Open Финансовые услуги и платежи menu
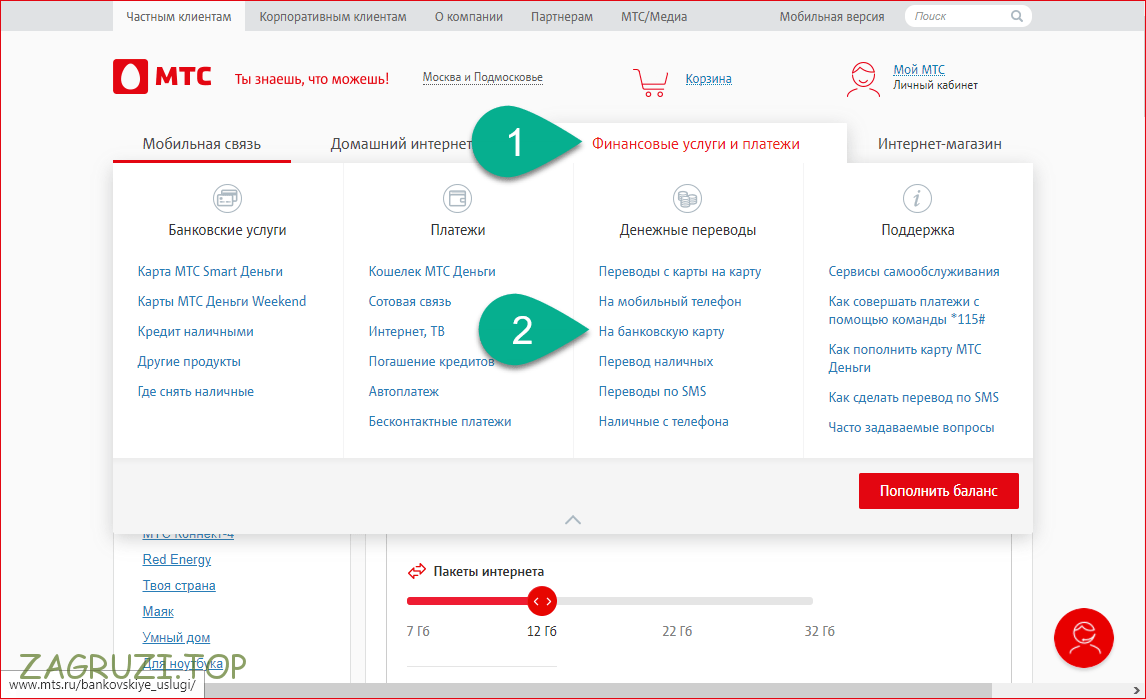The width and height of the screenshot is (1146, 699). (696, 144)
